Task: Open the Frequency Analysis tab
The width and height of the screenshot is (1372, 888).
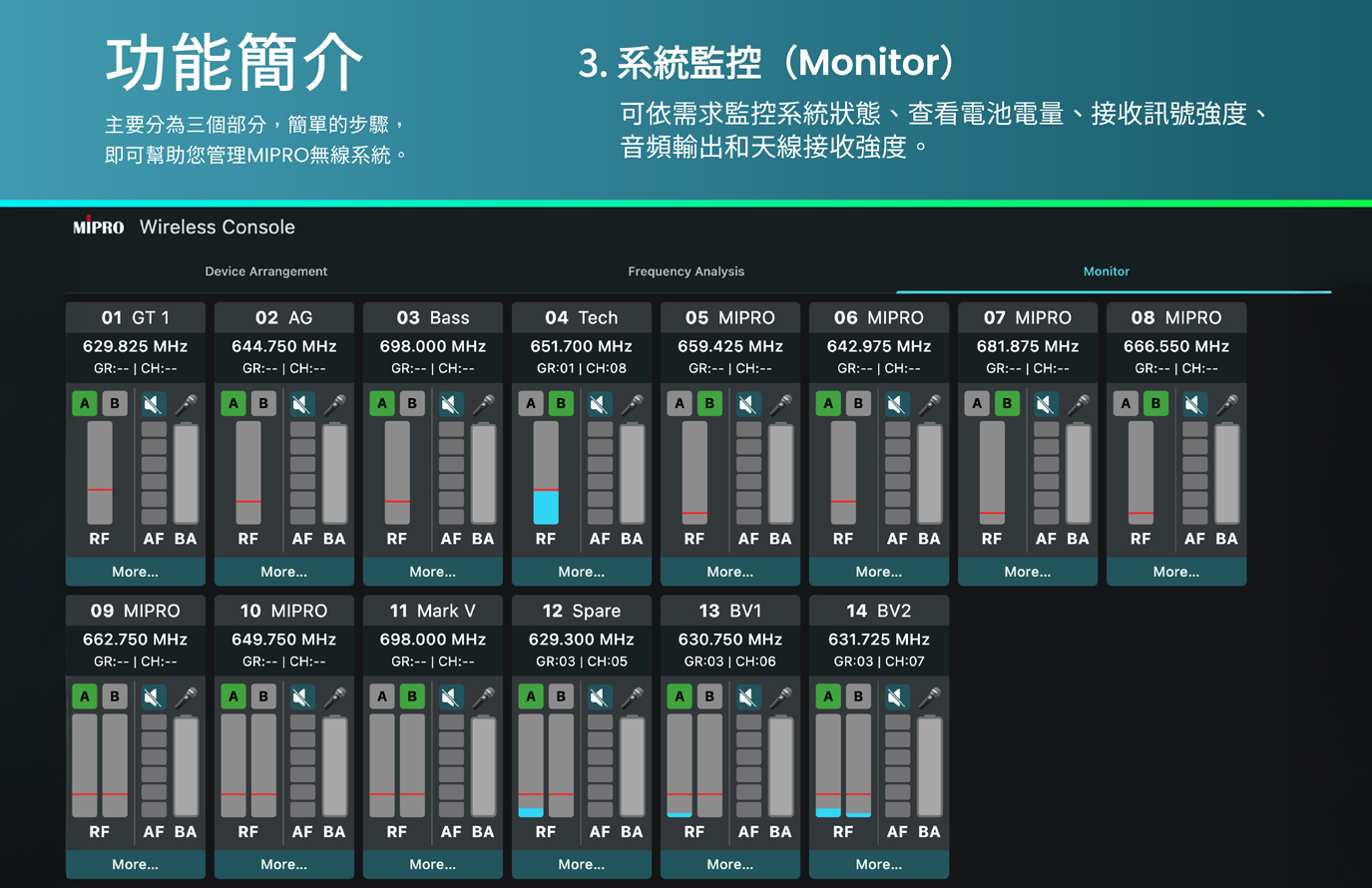Action: pos(686,271)
